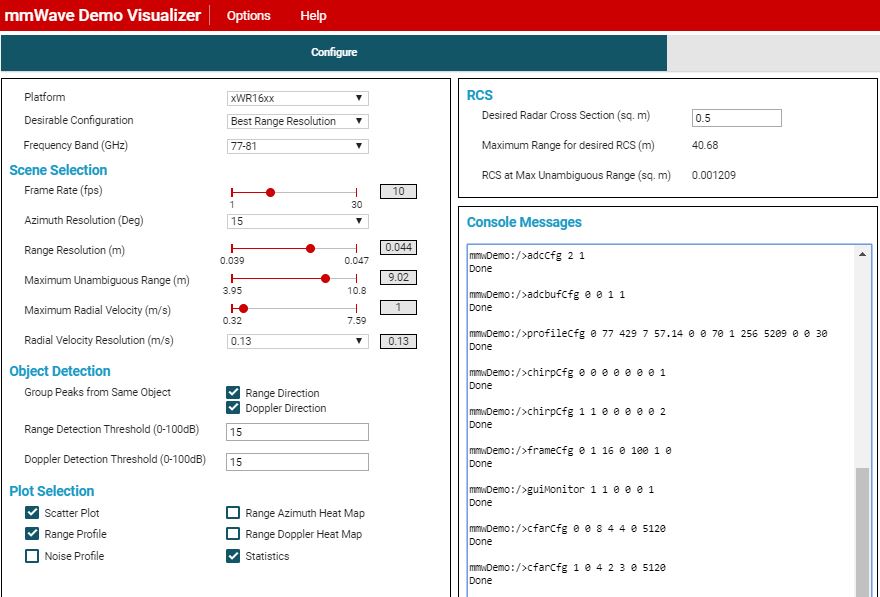Open the Radial Velocity Resolution dropdown
This screenshot has height=597, width=880.
(297, 341)
